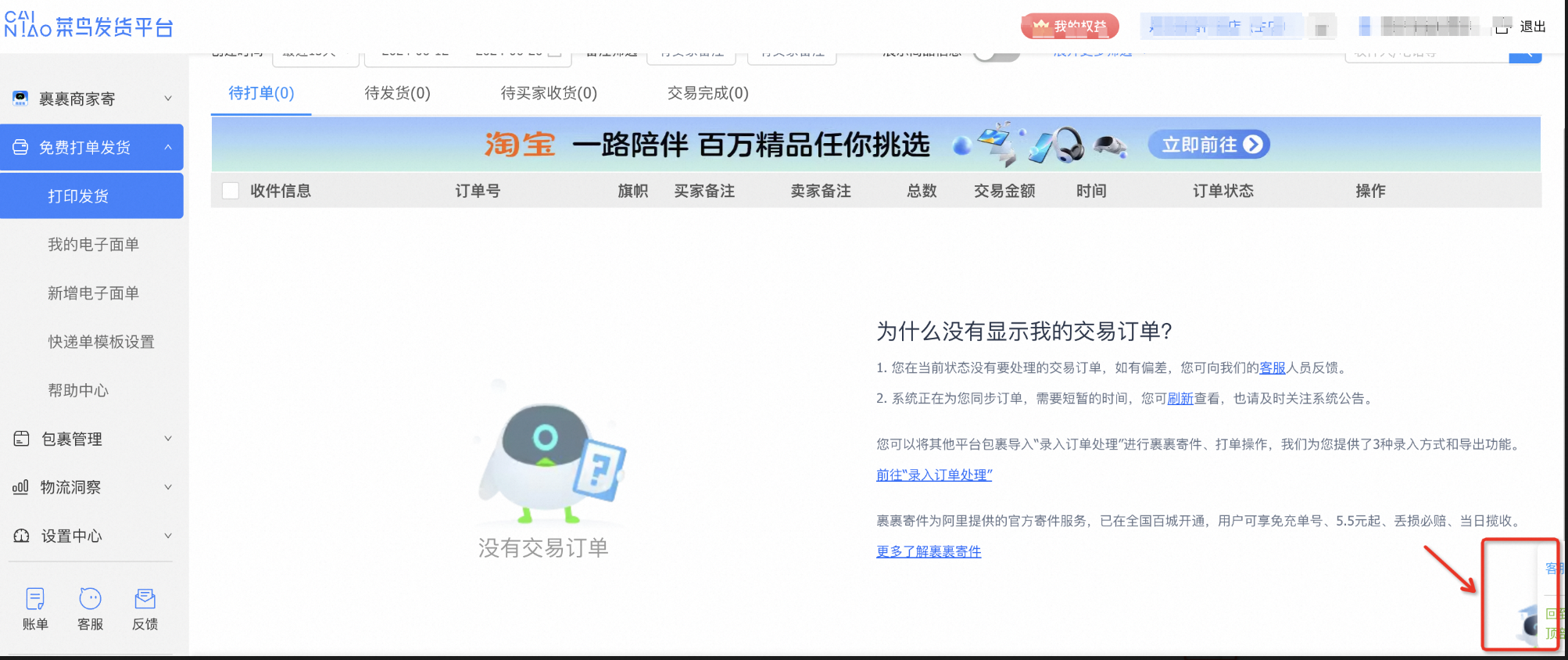Open 客服 customer service icon in sidebar
1568x660 pixels.
click(90, 599)
